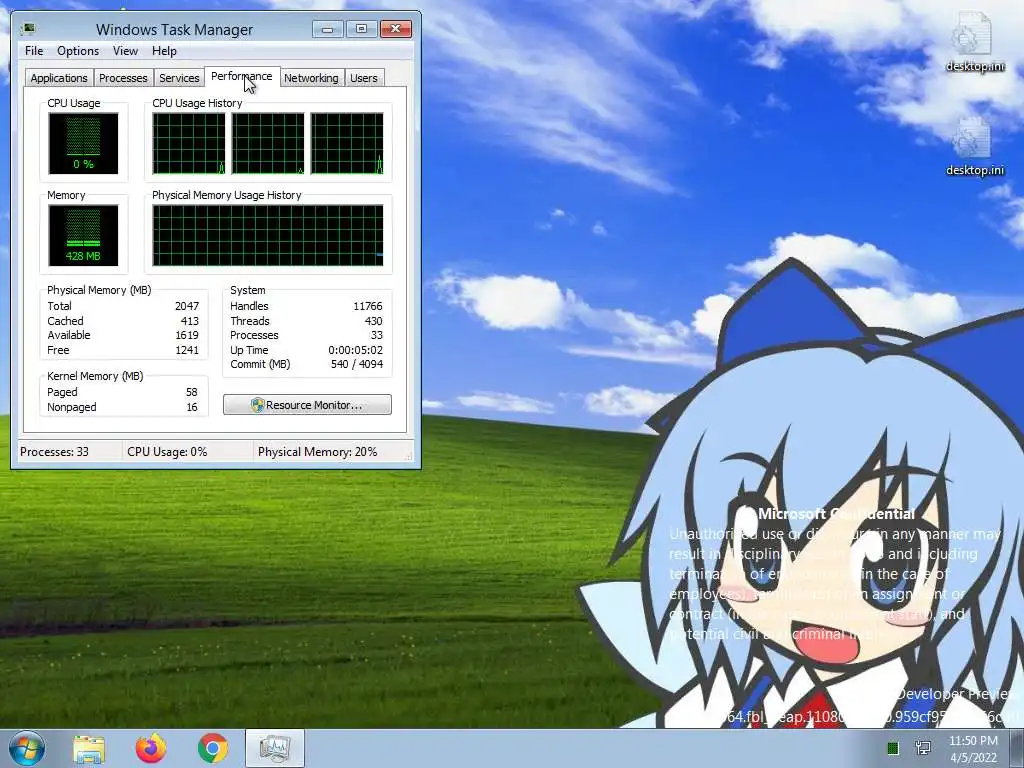Click the Up Time value 0:00:05:02
This screenshot has width=1024, height=768.
click(355, 351)
